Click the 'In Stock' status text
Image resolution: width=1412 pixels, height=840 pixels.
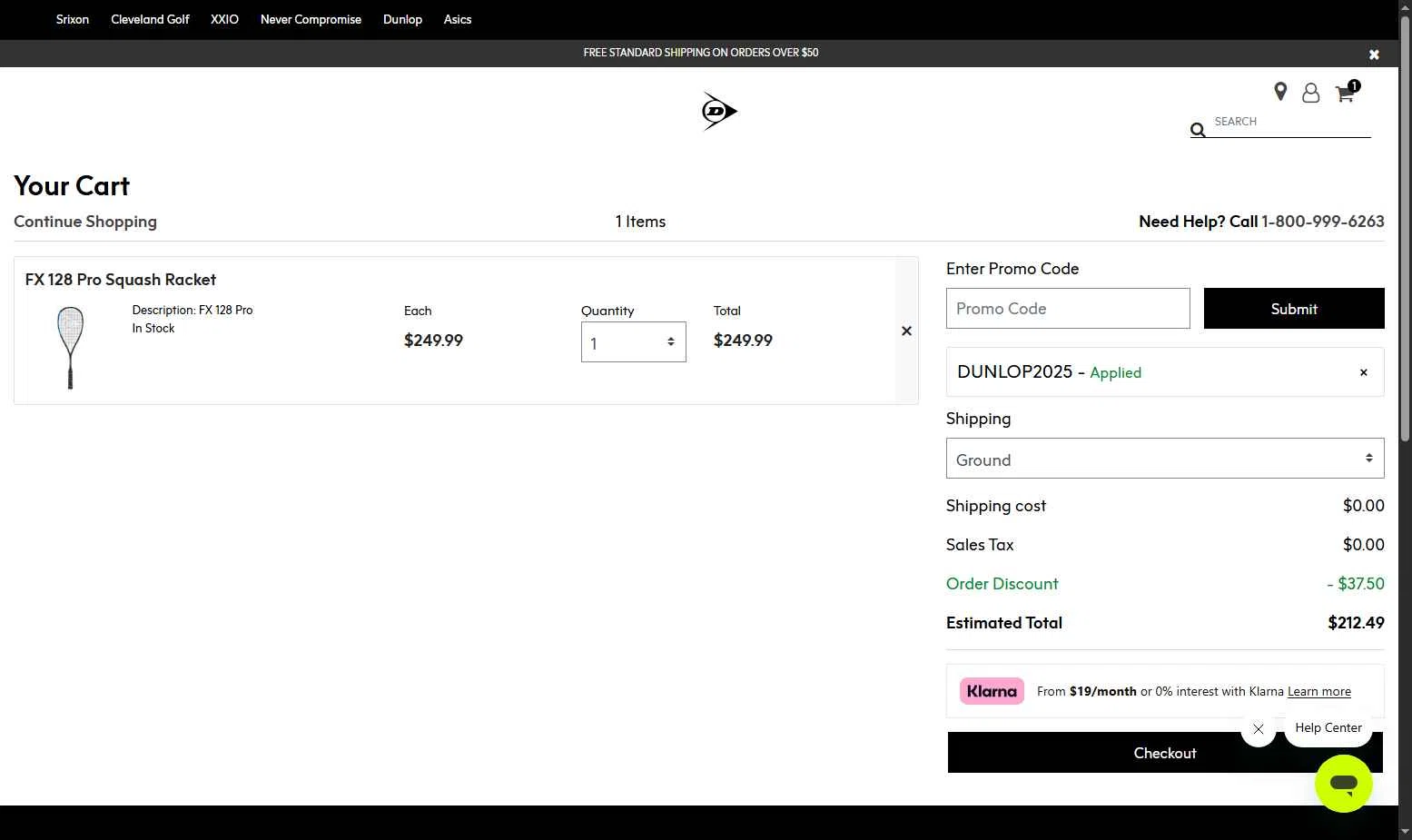pos(153,329)
